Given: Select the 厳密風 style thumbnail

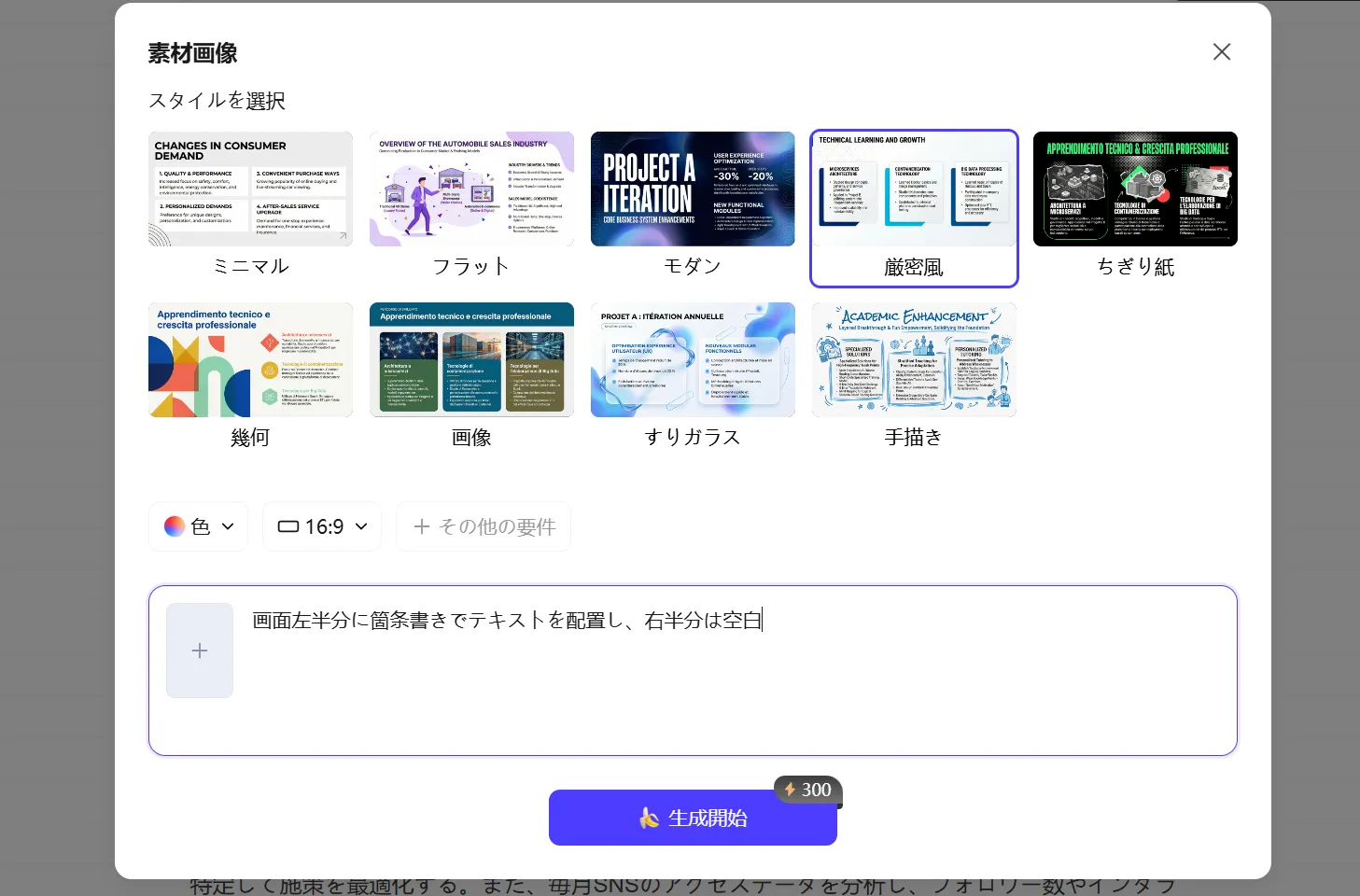Looking at the screenshot, I should coord(914,189).
